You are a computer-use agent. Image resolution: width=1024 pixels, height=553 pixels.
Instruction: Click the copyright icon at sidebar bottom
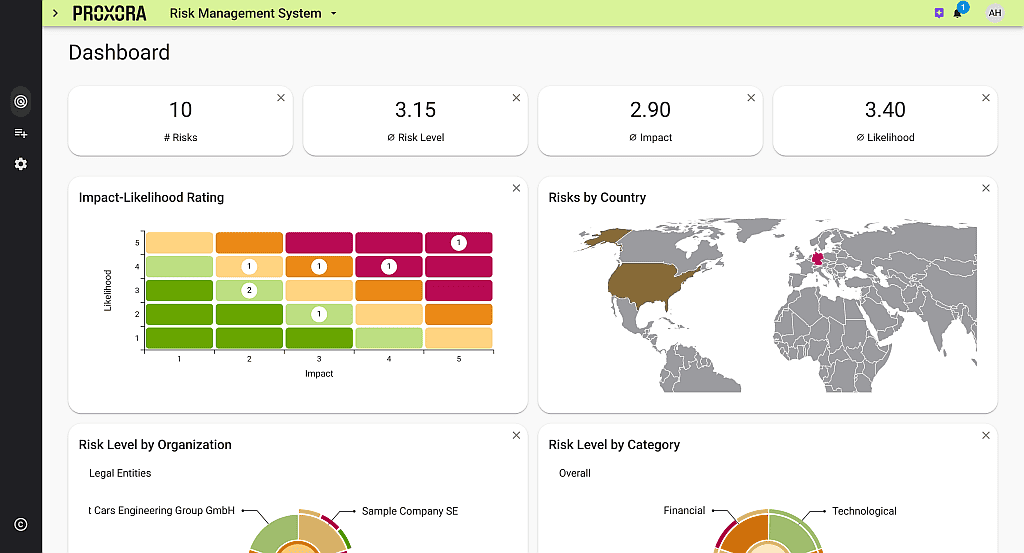(20, 524)
